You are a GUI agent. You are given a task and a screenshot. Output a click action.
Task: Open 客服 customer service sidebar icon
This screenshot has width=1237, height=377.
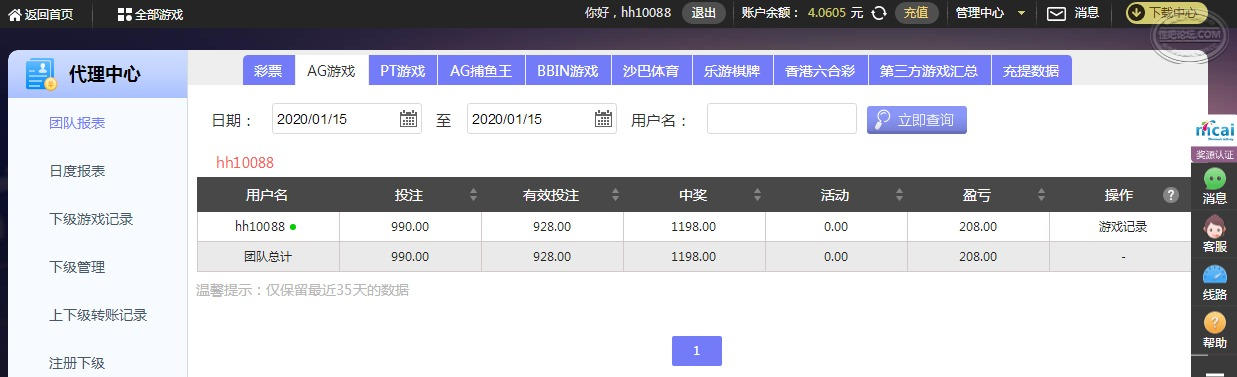pos(1214,228)
